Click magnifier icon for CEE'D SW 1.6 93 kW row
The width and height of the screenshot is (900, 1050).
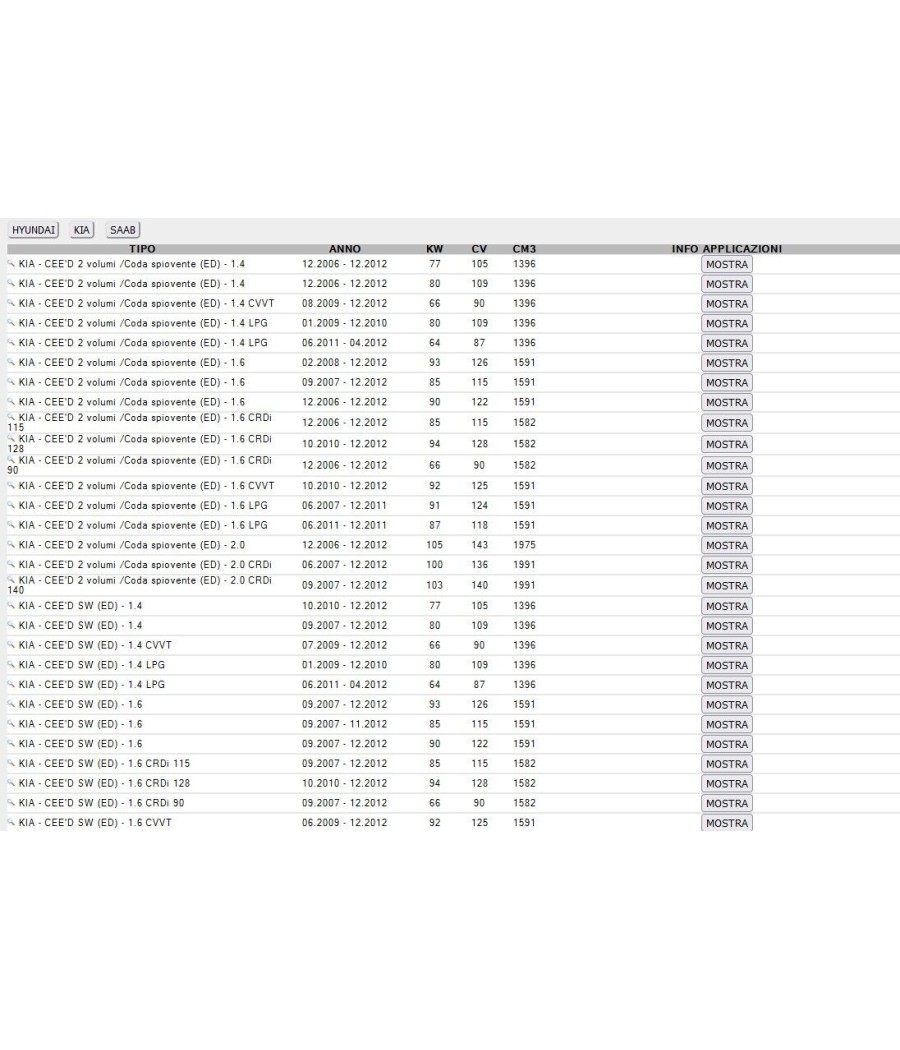[11, 704]
